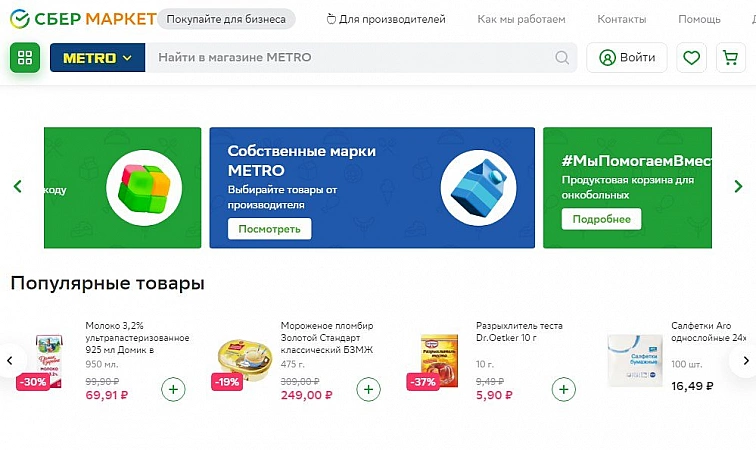This screenshot has width=756, height=450.
Task: Click the Войти login button
Action: click(627, 58)
